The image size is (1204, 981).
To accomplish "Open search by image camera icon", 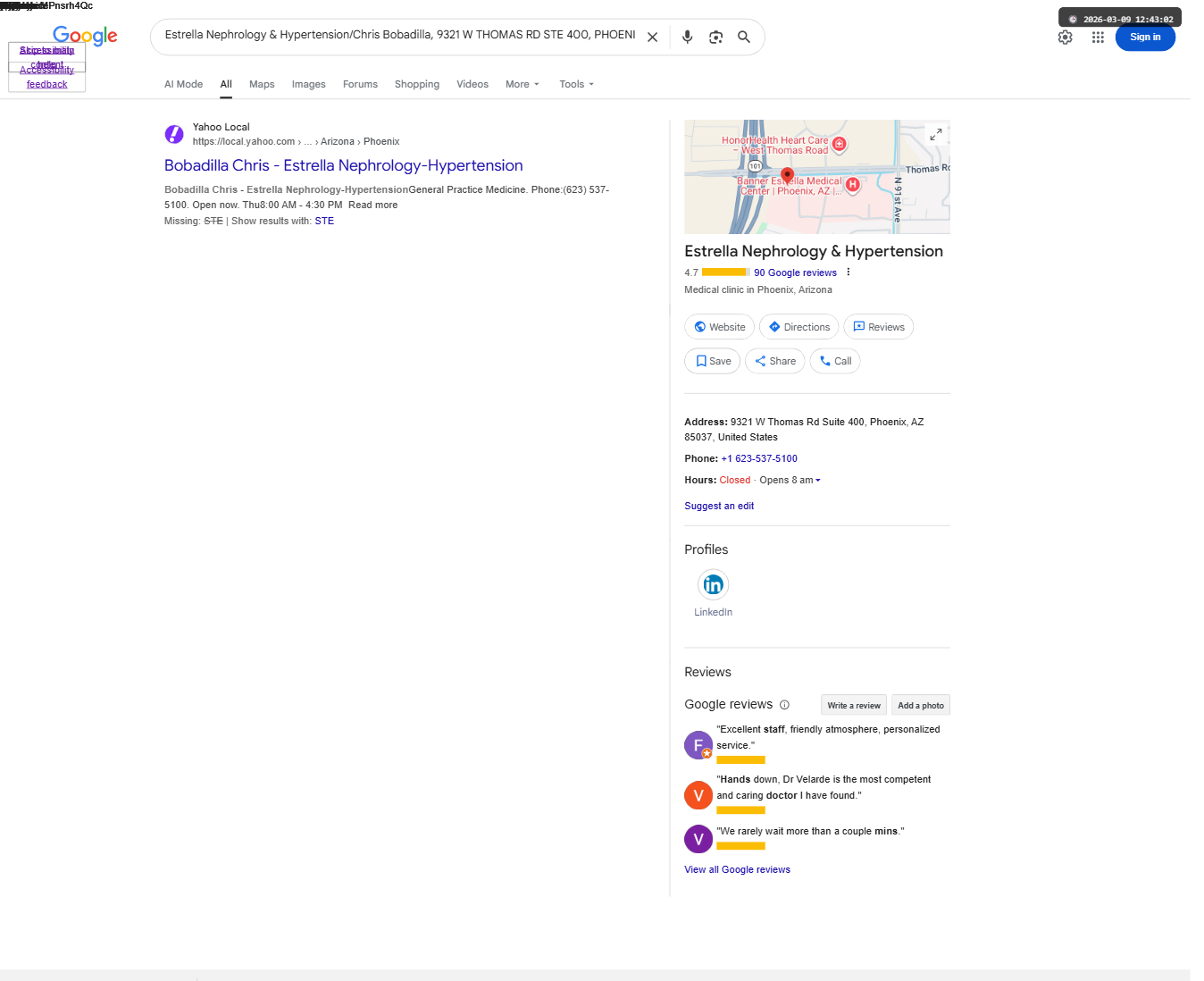I will pos(716,38).
